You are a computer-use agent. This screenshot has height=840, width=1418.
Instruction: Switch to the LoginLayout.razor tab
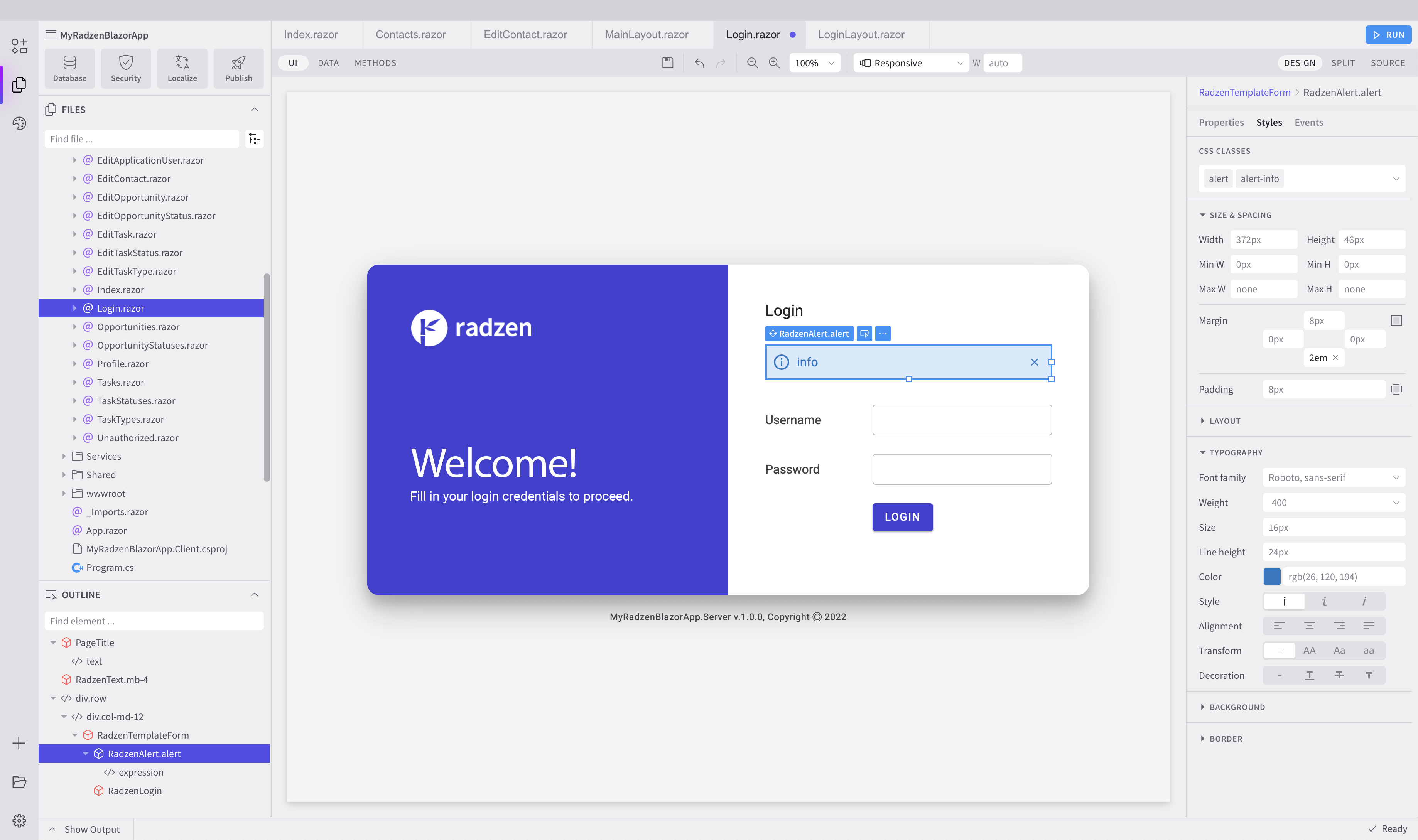[861, 35]
